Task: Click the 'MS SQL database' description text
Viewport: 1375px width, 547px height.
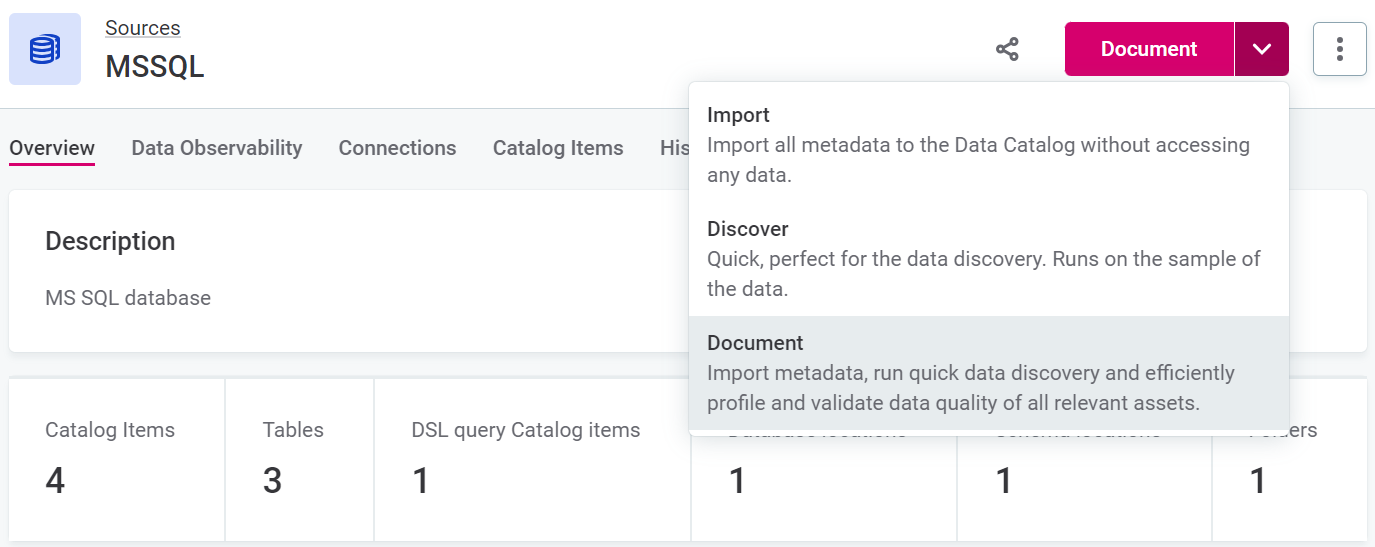Action: 128,298
